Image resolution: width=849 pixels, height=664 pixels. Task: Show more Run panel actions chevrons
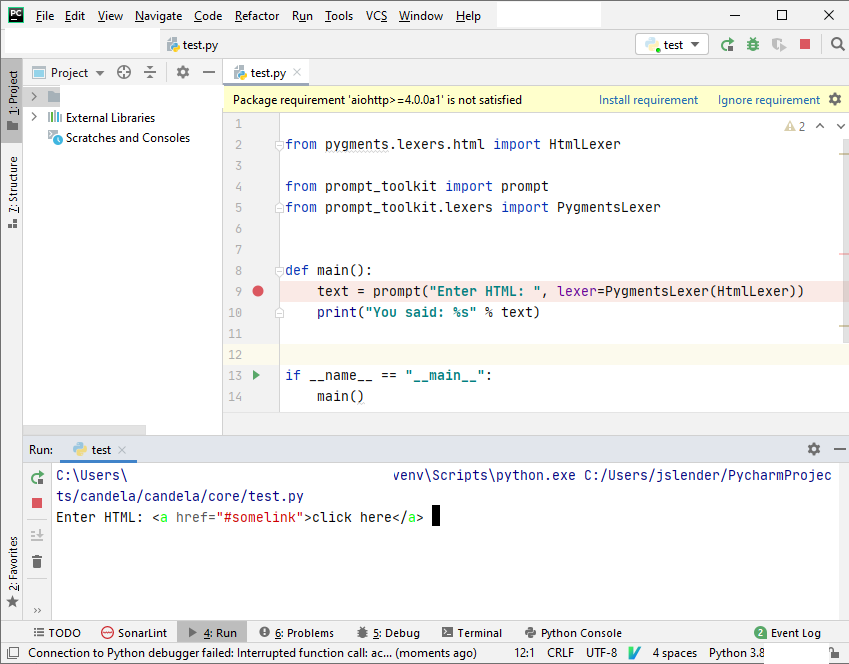37,610
